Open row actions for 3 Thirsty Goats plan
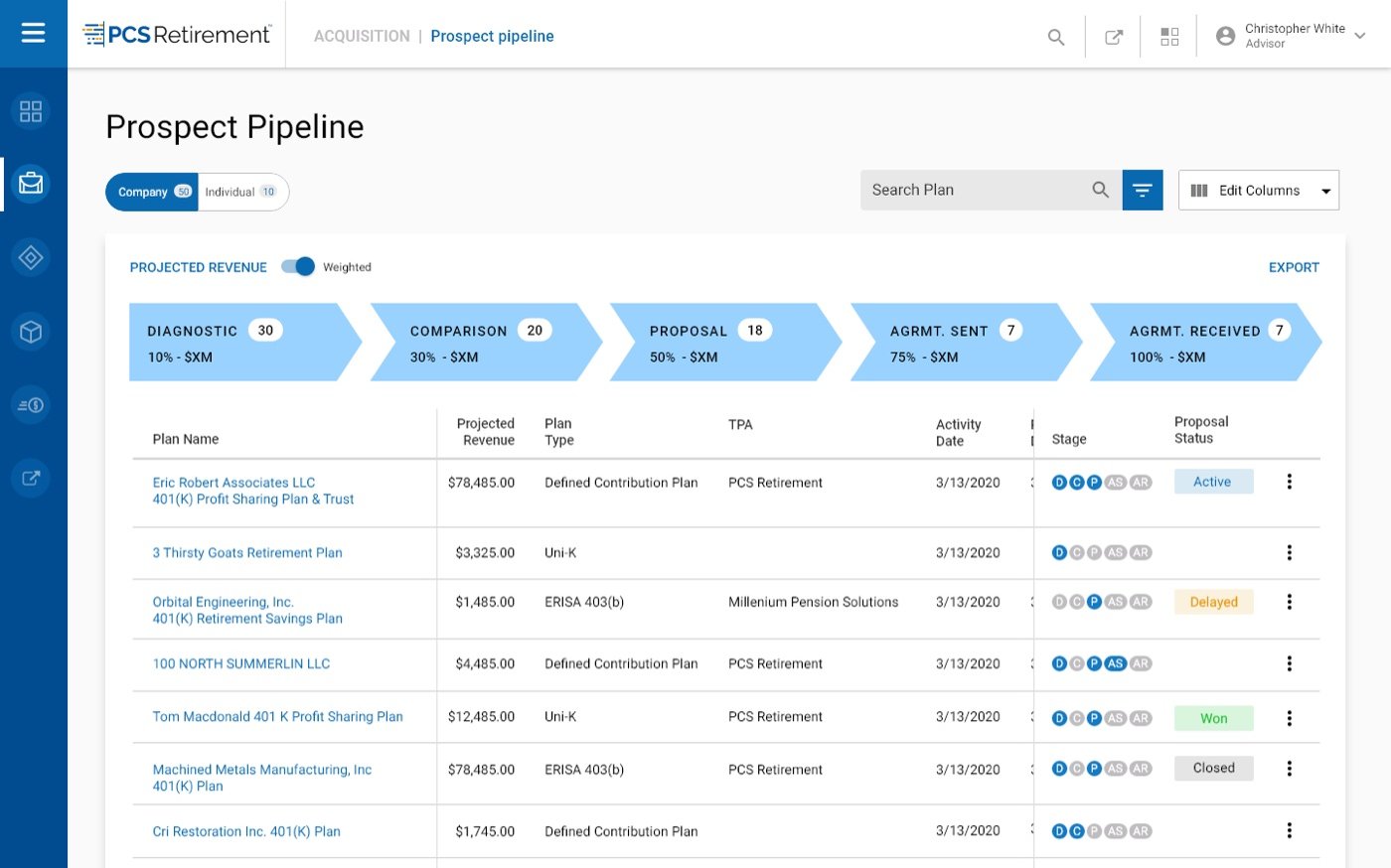This screenshot has width=1391, height=868. tap(1289, 553)
